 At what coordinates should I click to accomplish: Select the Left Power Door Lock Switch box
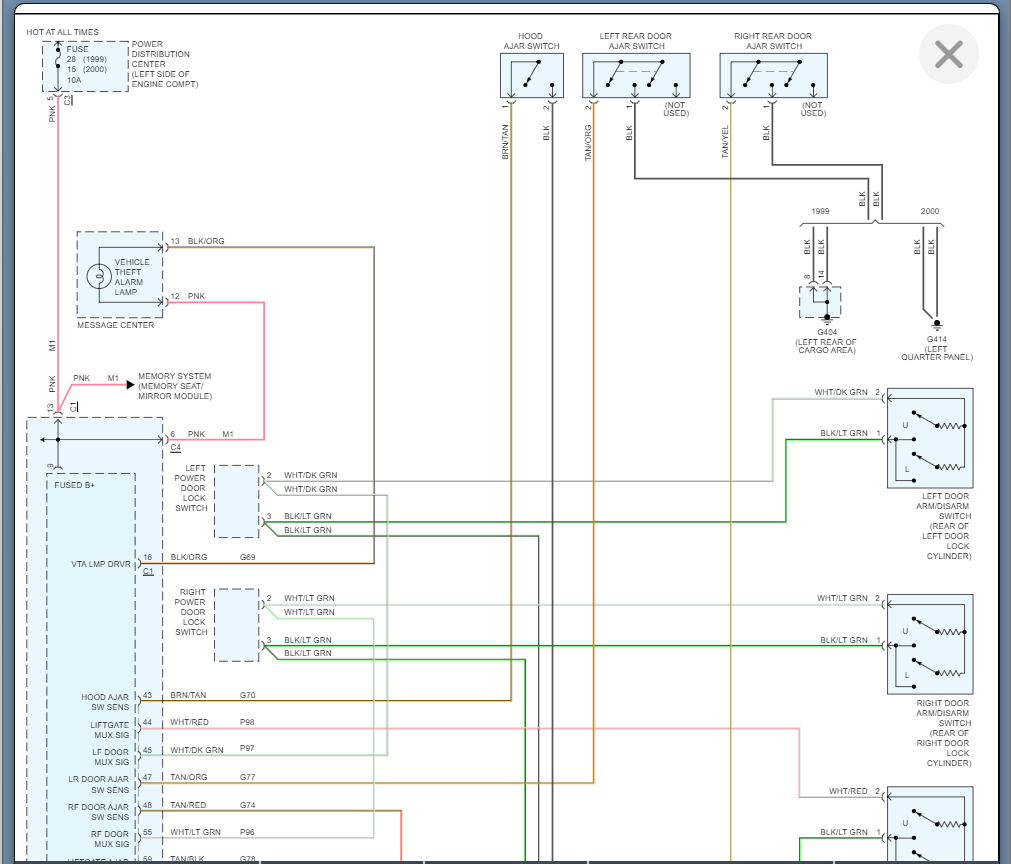(x=236, y=501)
